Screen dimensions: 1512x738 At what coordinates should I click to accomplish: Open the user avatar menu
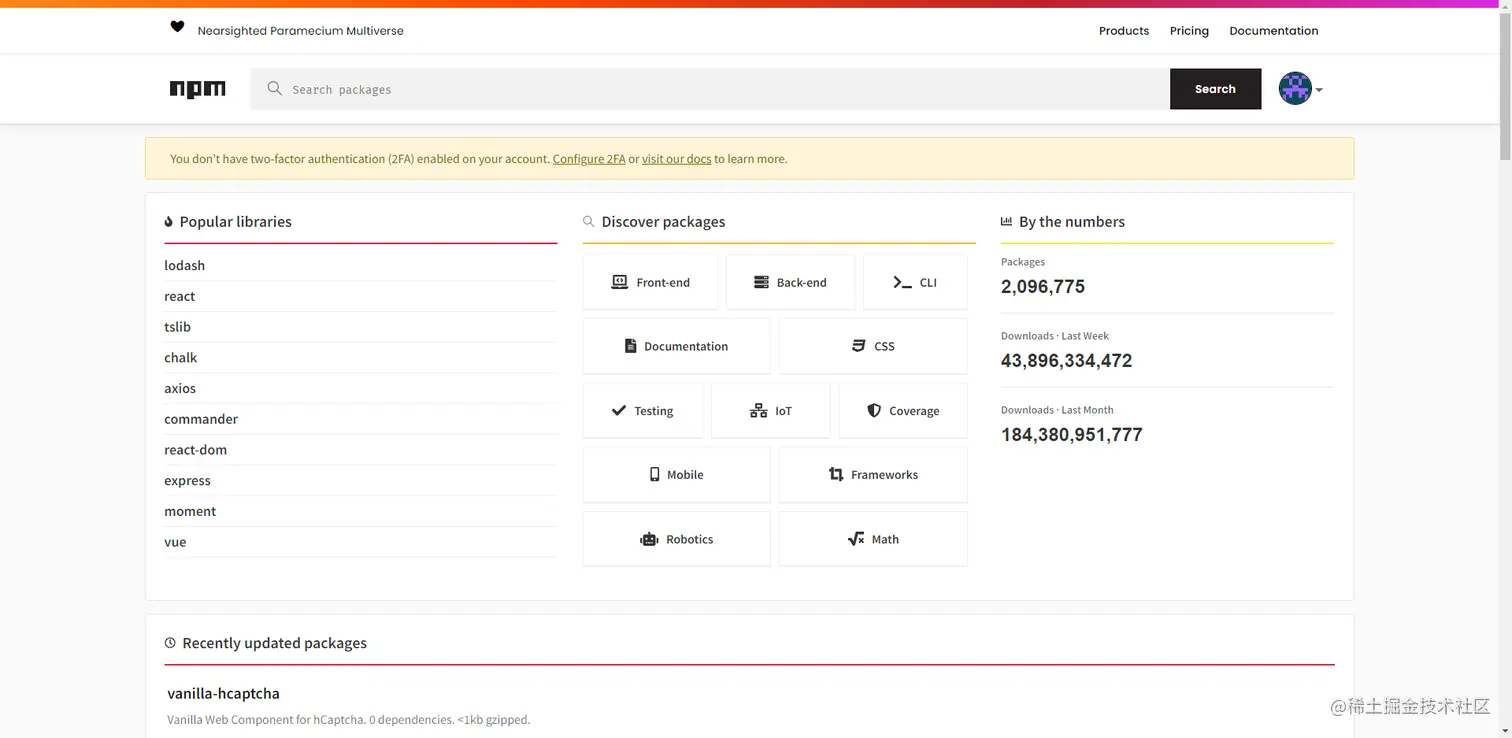coord(1300,89)
